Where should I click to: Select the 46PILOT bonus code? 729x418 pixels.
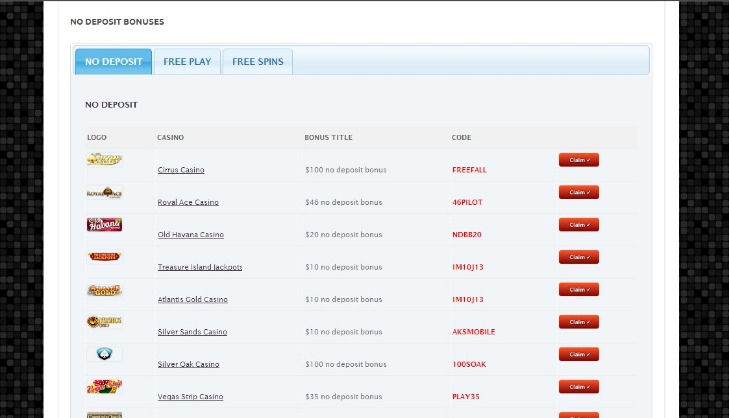(x=467, y=202)
